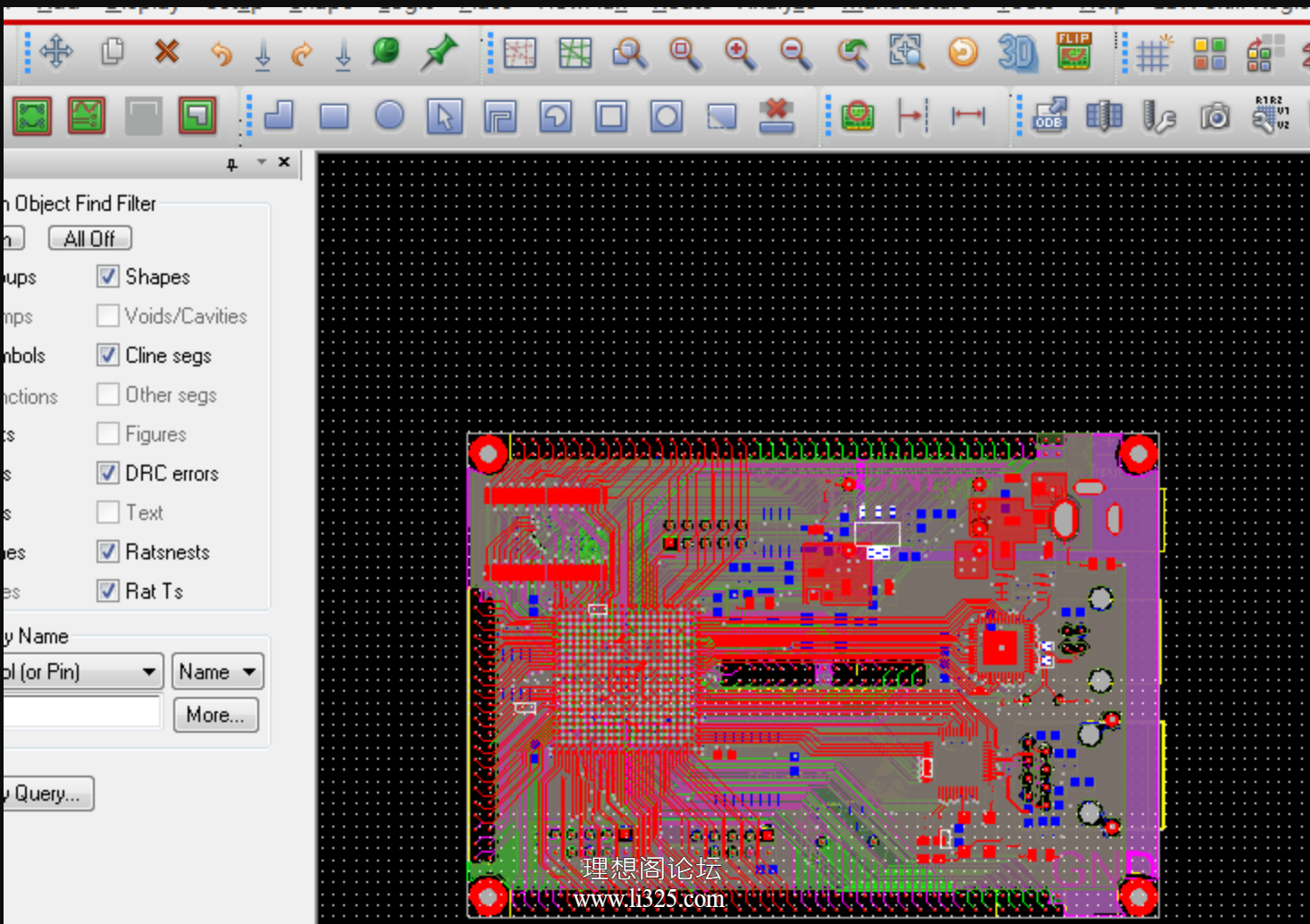The width and height of the screenshot is (1310, 924).
Task: Choose the Shape Select arrow tool
Action: click(x=445, y=116)
